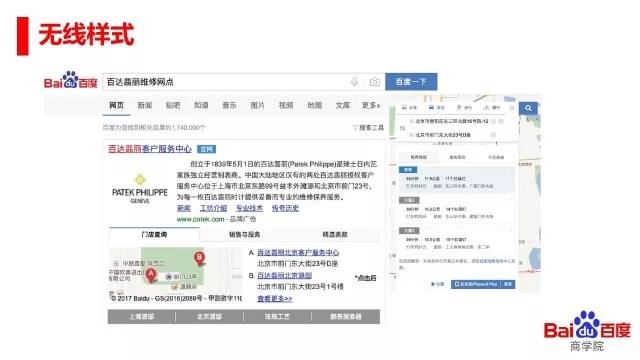Select the middle route strategy tab

point(457,157)
